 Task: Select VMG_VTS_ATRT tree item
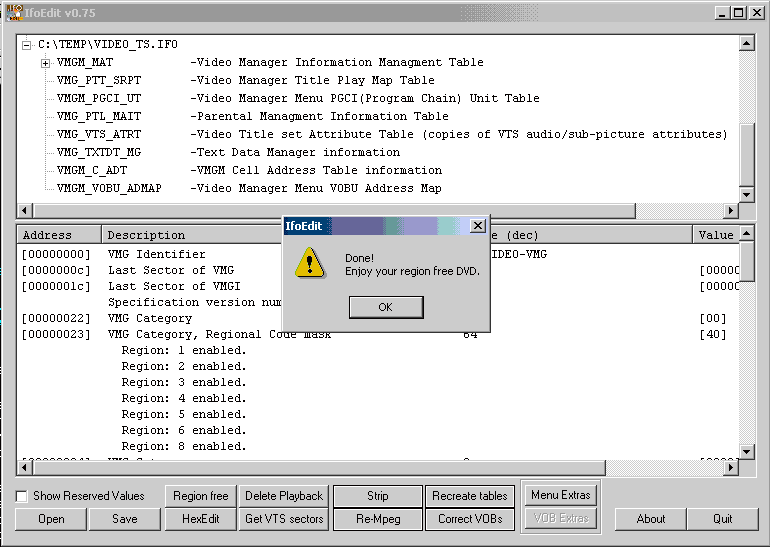click(99, 134)
